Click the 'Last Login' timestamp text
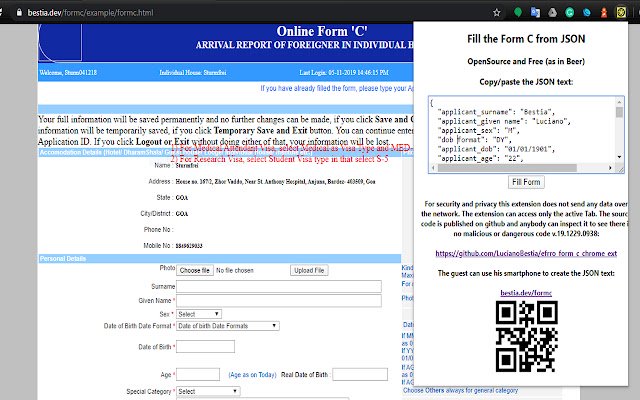 [x=344, y=73]
